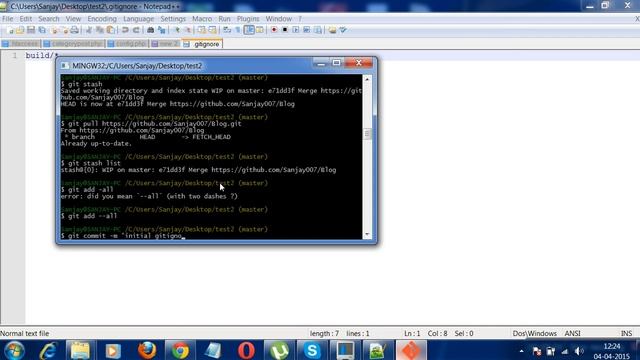
Task: Open the Encoding menu
Action: [x=102, y=19]
